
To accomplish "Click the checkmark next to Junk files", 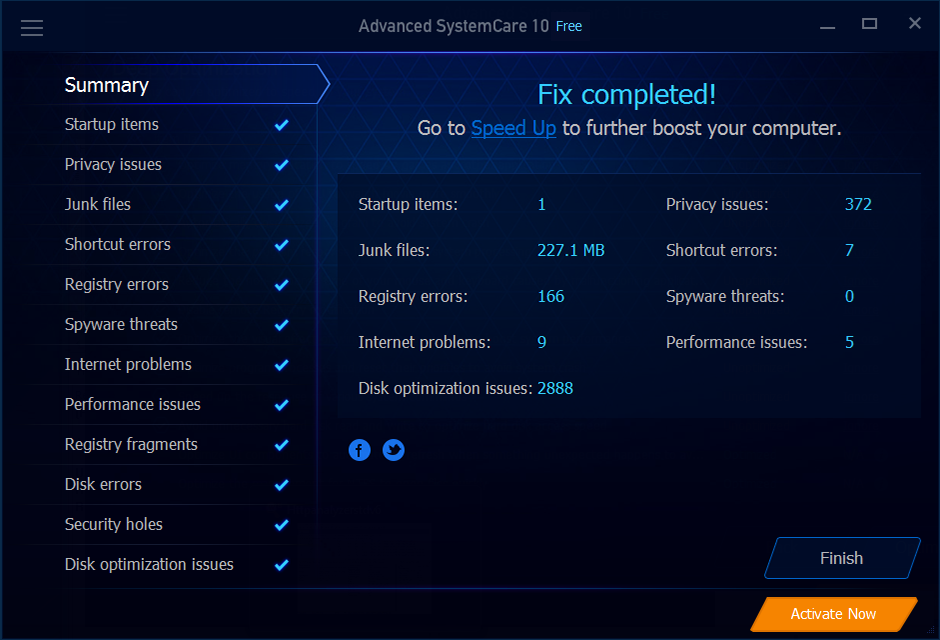I will click(282, 205).
